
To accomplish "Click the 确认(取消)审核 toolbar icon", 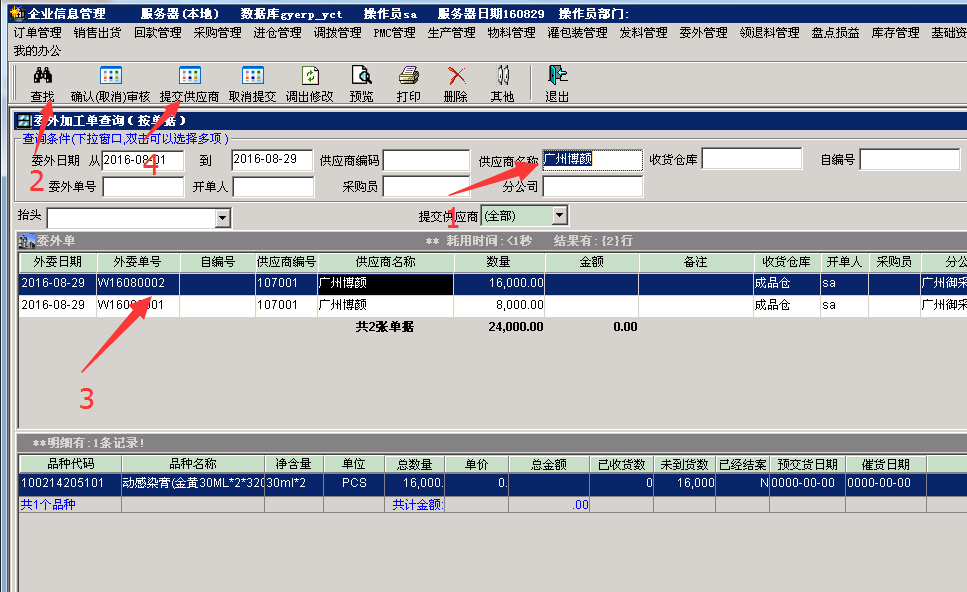I will click(x=110, y=76).
